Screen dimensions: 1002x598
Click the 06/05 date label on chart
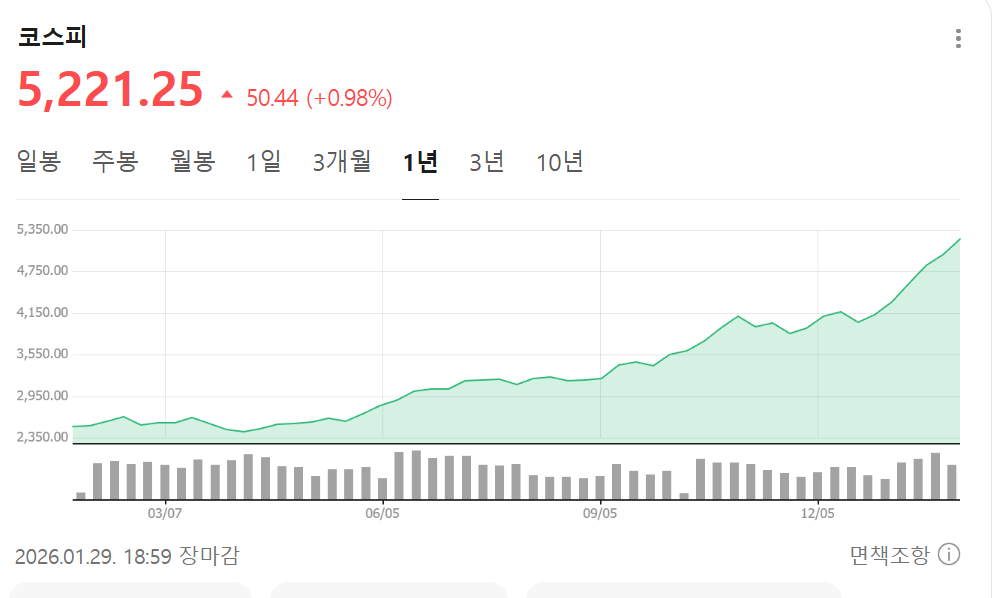pos(382,513)
